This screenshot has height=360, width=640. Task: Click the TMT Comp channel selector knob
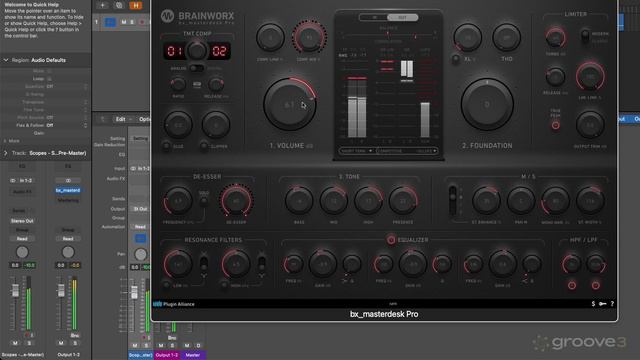point(196,51)
